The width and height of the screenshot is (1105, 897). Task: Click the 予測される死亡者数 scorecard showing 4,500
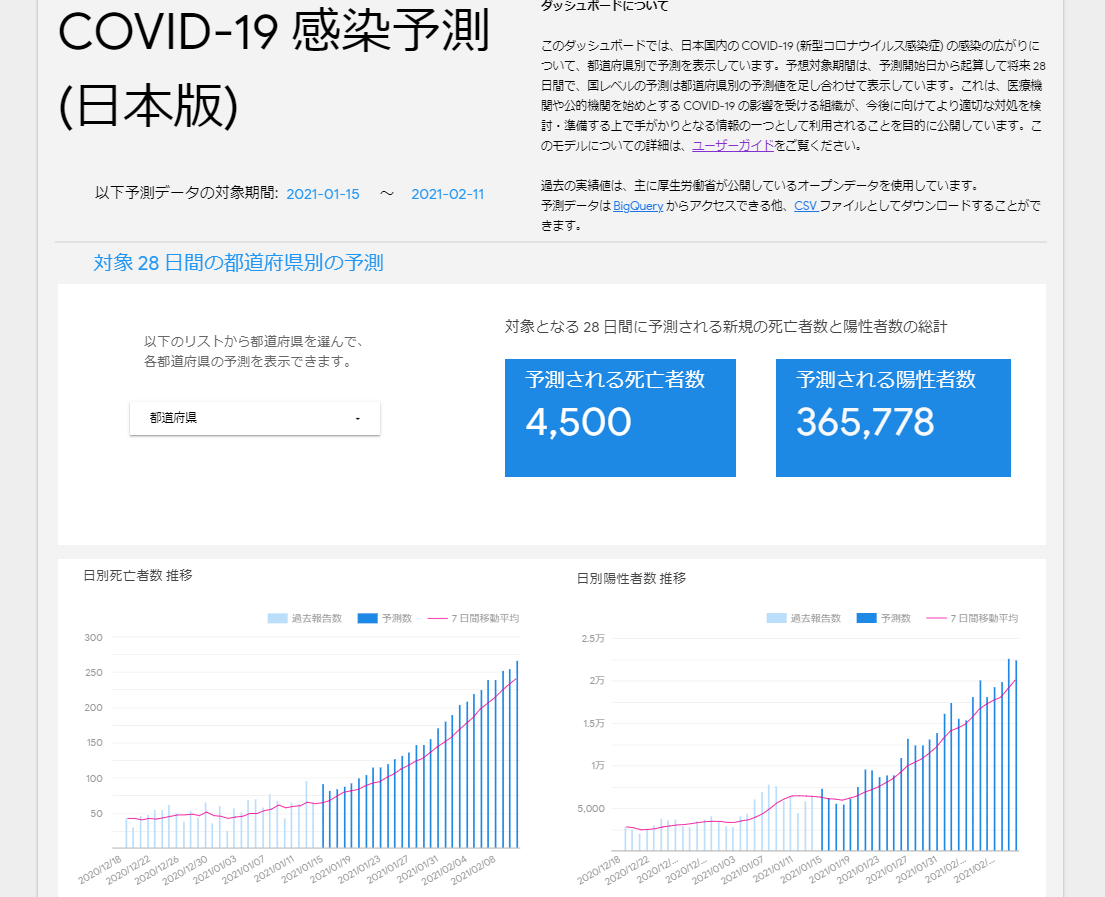pos(620,418)
